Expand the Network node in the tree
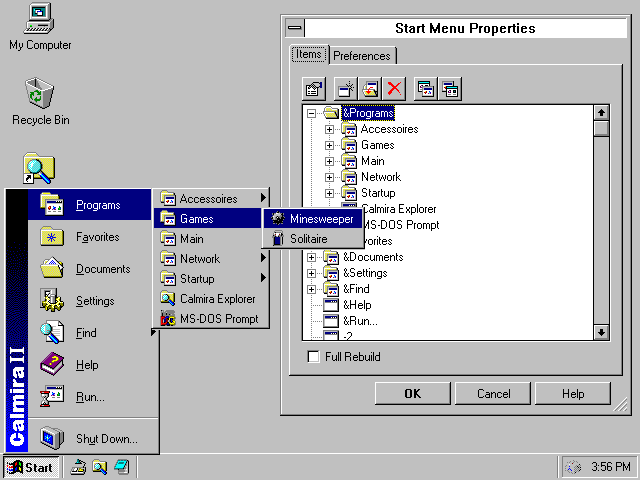The image size is (640, 480). point(329,177)
